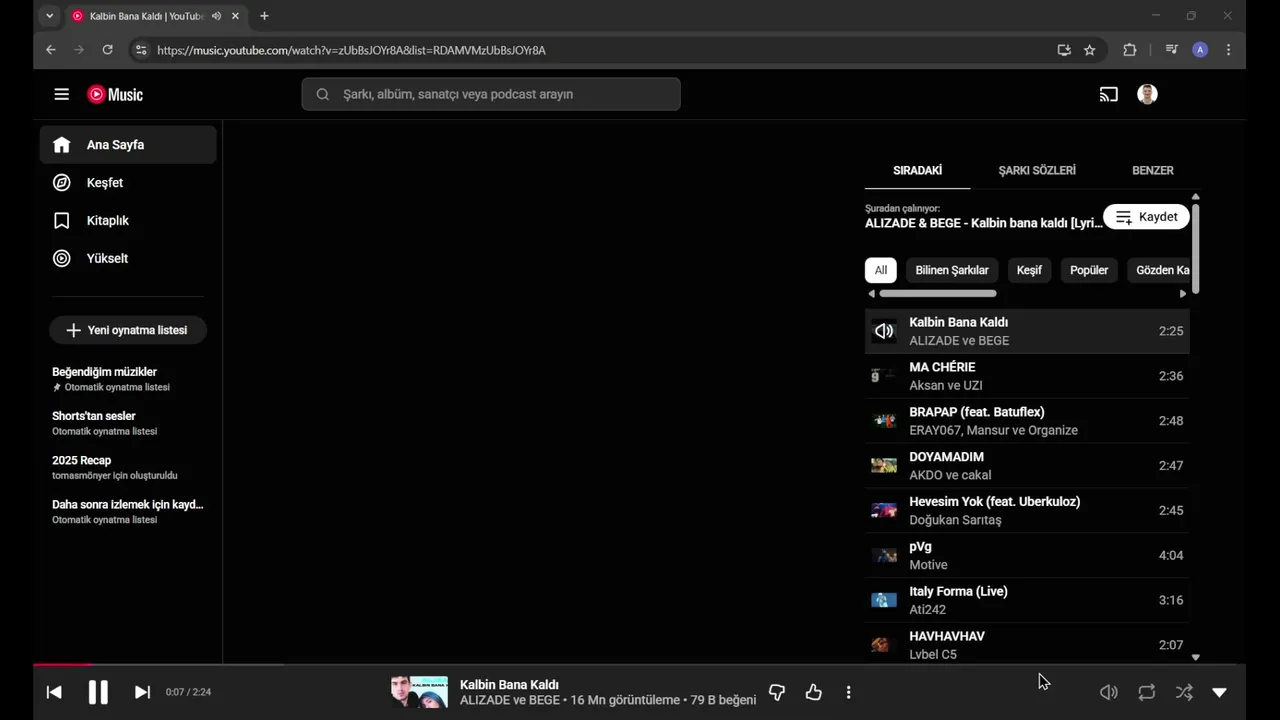This screenshot has width=1280, height=720.
Task: Click the volume speaker icon
Action: click(x=1109, y=692)
